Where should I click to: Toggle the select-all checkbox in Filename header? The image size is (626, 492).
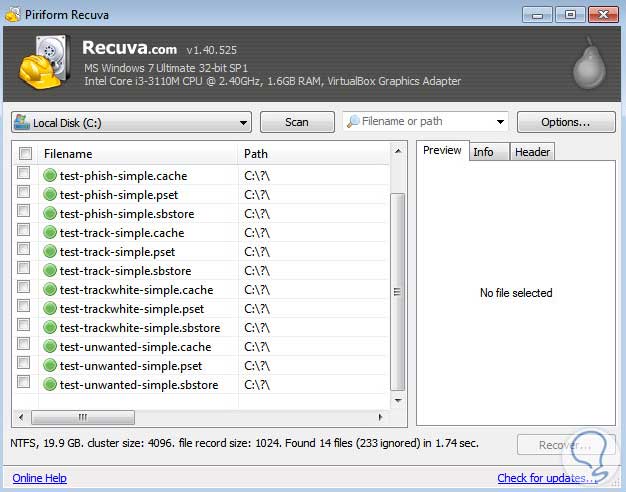click(25, 153)
